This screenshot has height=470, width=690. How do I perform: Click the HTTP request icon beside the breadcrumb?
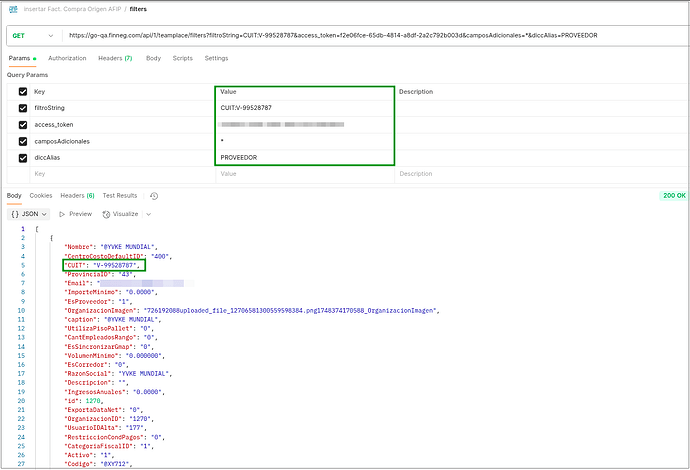pos(14,9)
